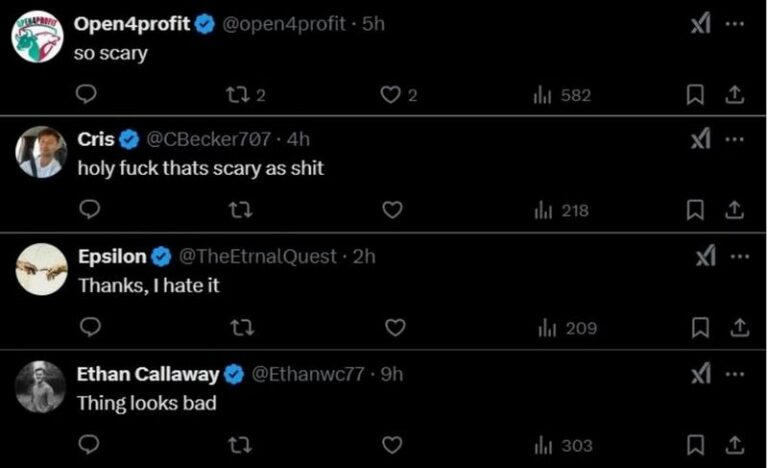
Task: Like Cris's "scary as shit" reply
Action: [393, 210]
